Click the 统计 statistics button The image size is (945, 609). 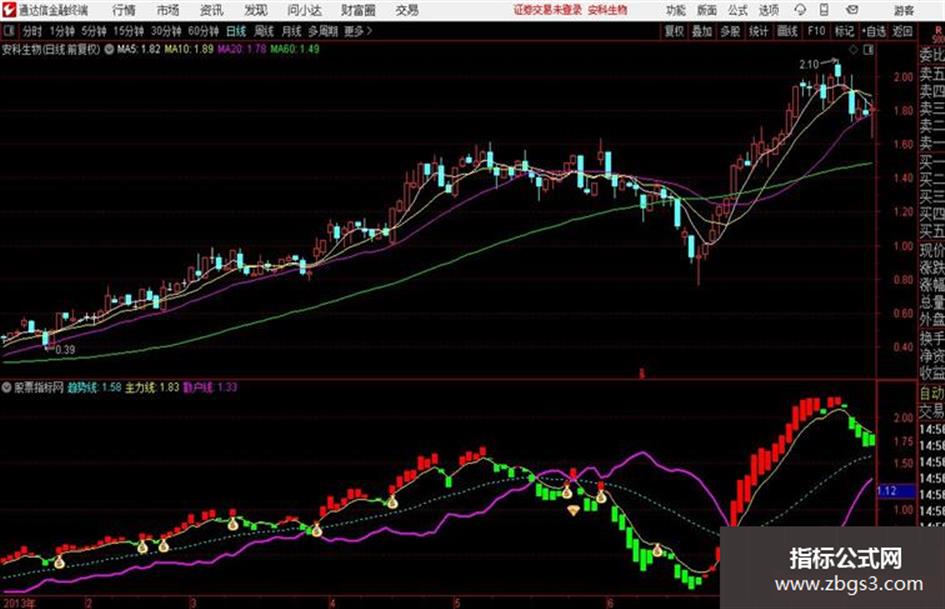[x=758, y=31]
